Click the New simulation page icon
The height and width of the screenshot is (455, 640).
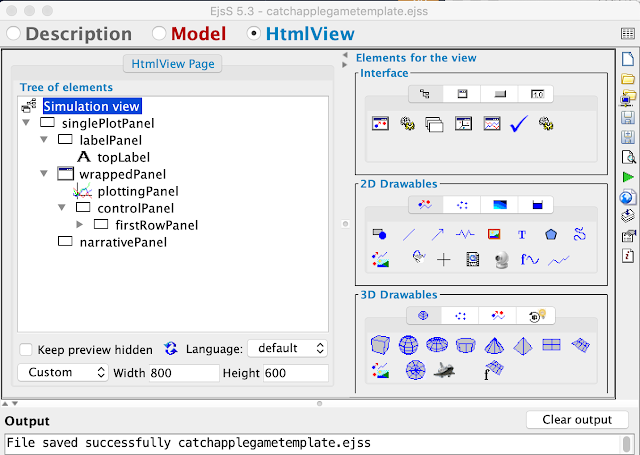coord(628,58)
